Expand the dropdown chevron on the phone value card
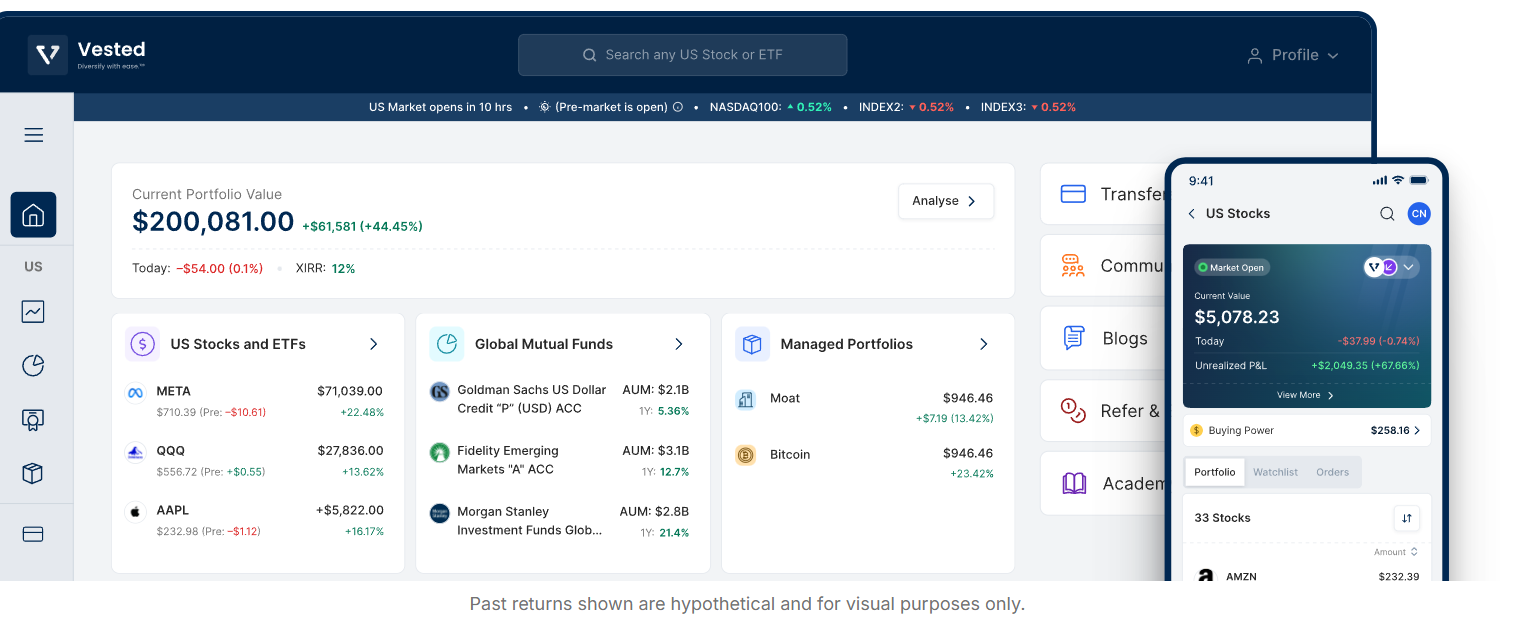This screenshot has width=1522, height=618. pyautogui.click(x=1409, y=267)
